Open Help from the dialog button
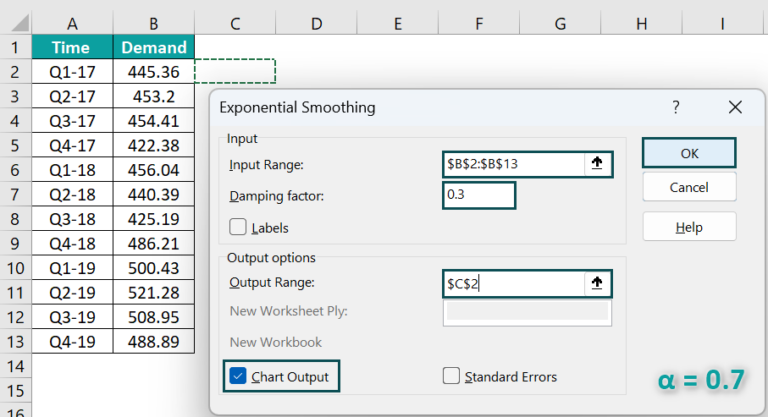Image resolution: width=768 pixels, height=417 pixels. click(689, 227)
